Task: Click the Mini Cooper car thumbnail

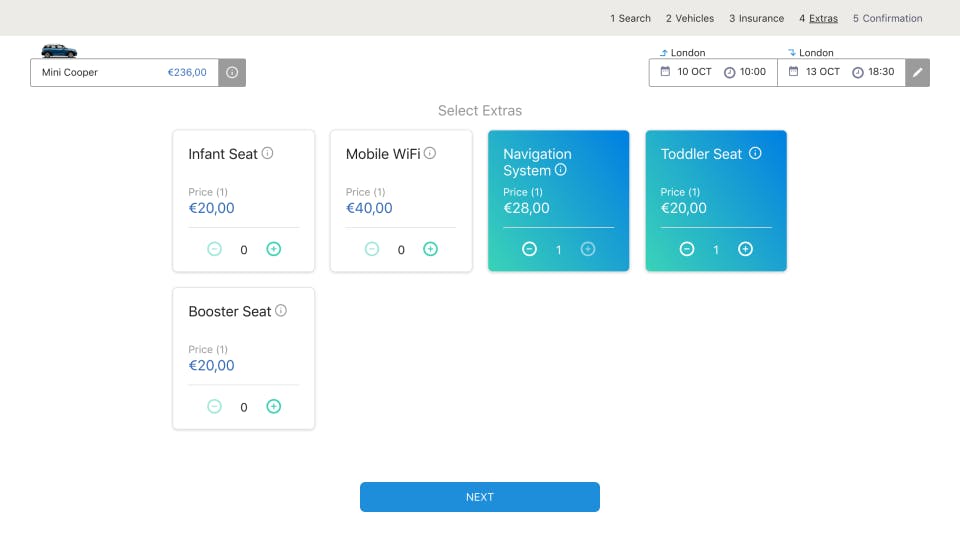Action: tap(59, 51)
